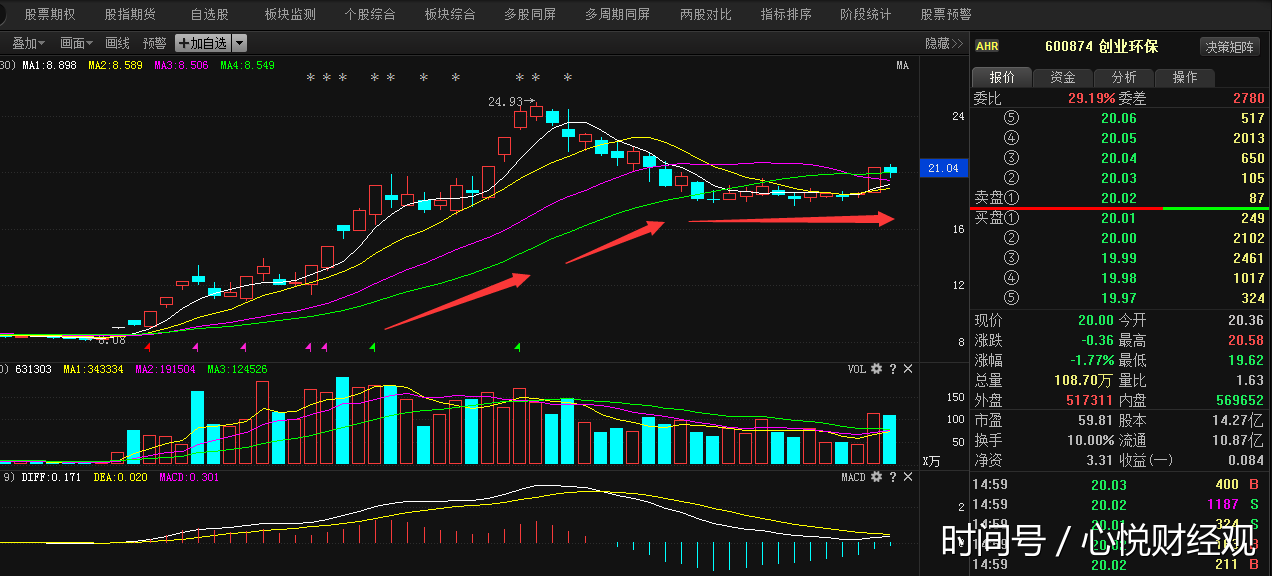
Task: Switch to the 分析 tab
Action: (x=1123, y=78)
